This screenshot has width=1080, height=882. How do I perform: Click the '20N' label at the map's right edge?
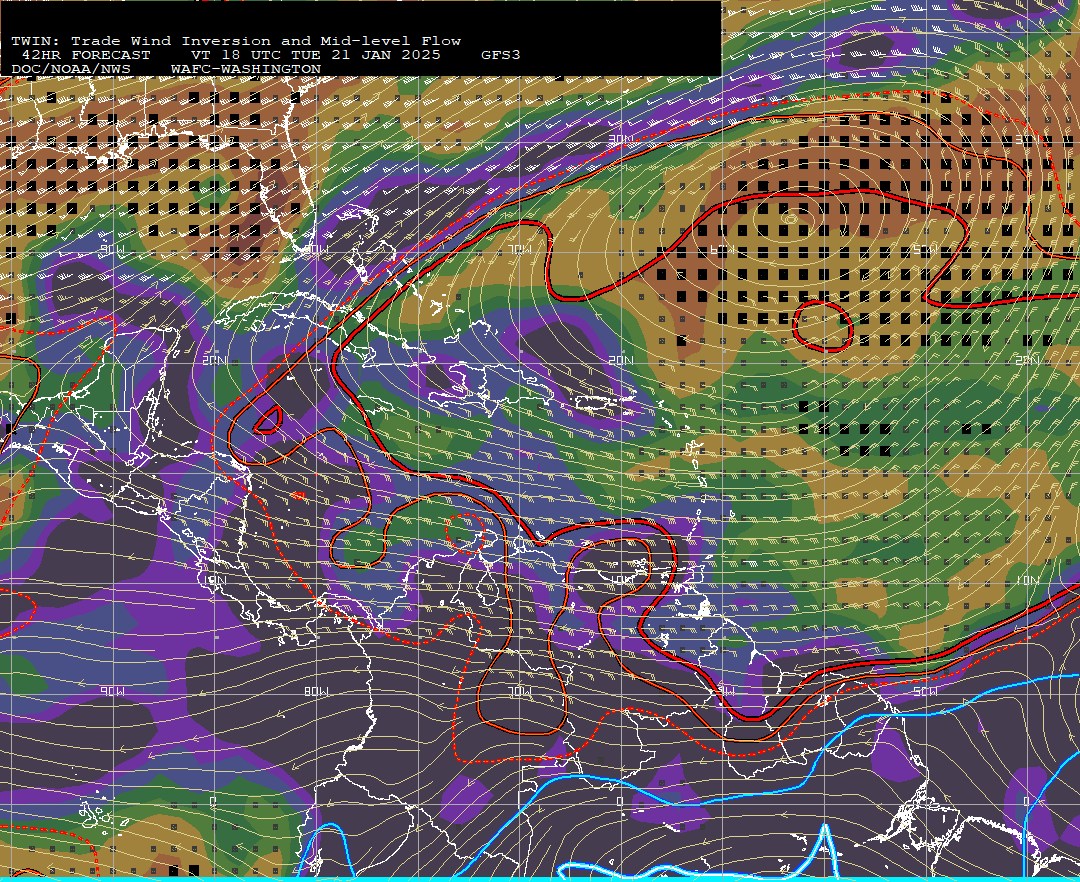(1026, 360)
